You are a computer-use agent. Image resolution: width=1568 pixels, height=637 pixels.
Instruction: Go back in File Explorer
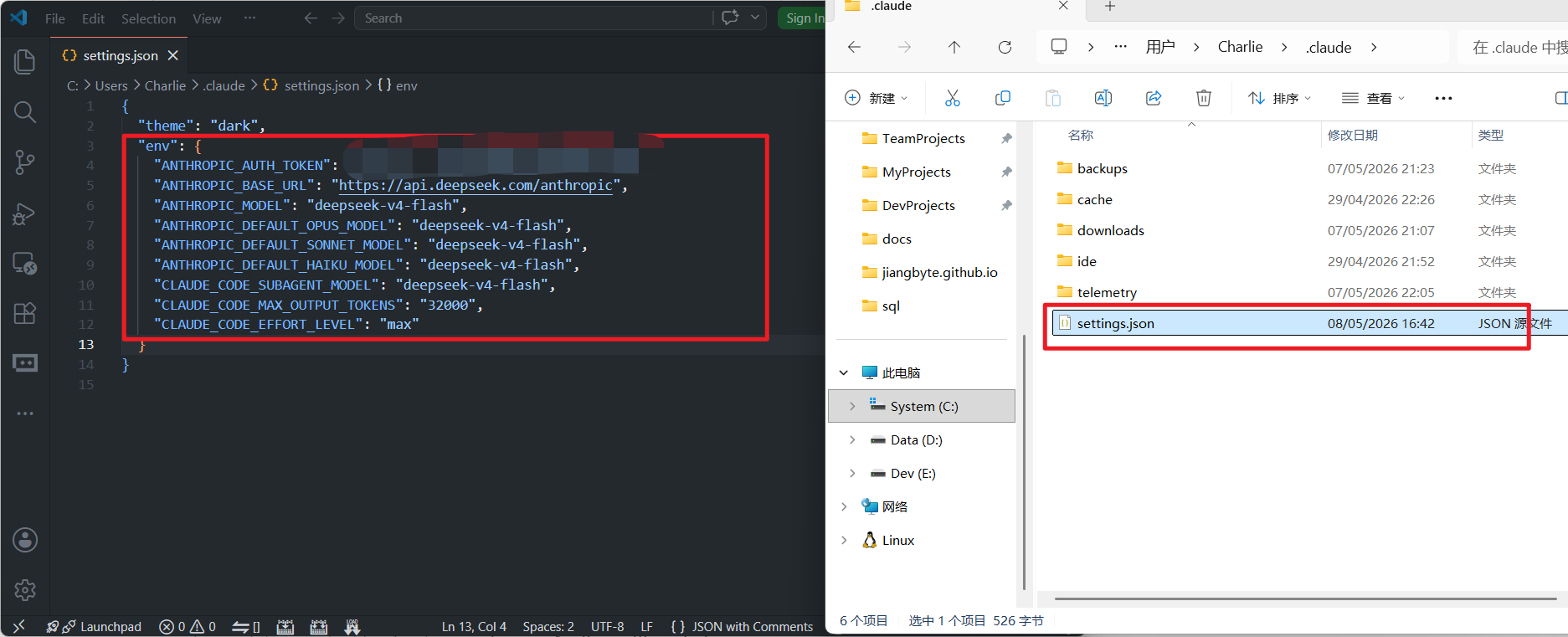click(x=854, y=47)
